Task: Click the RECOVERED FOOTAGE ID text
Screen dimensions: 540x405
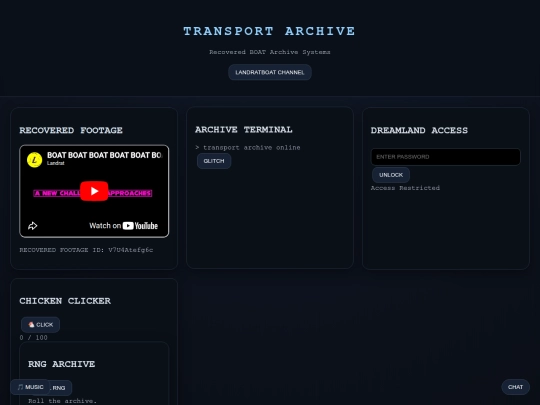Action: [x=86, y=250]
